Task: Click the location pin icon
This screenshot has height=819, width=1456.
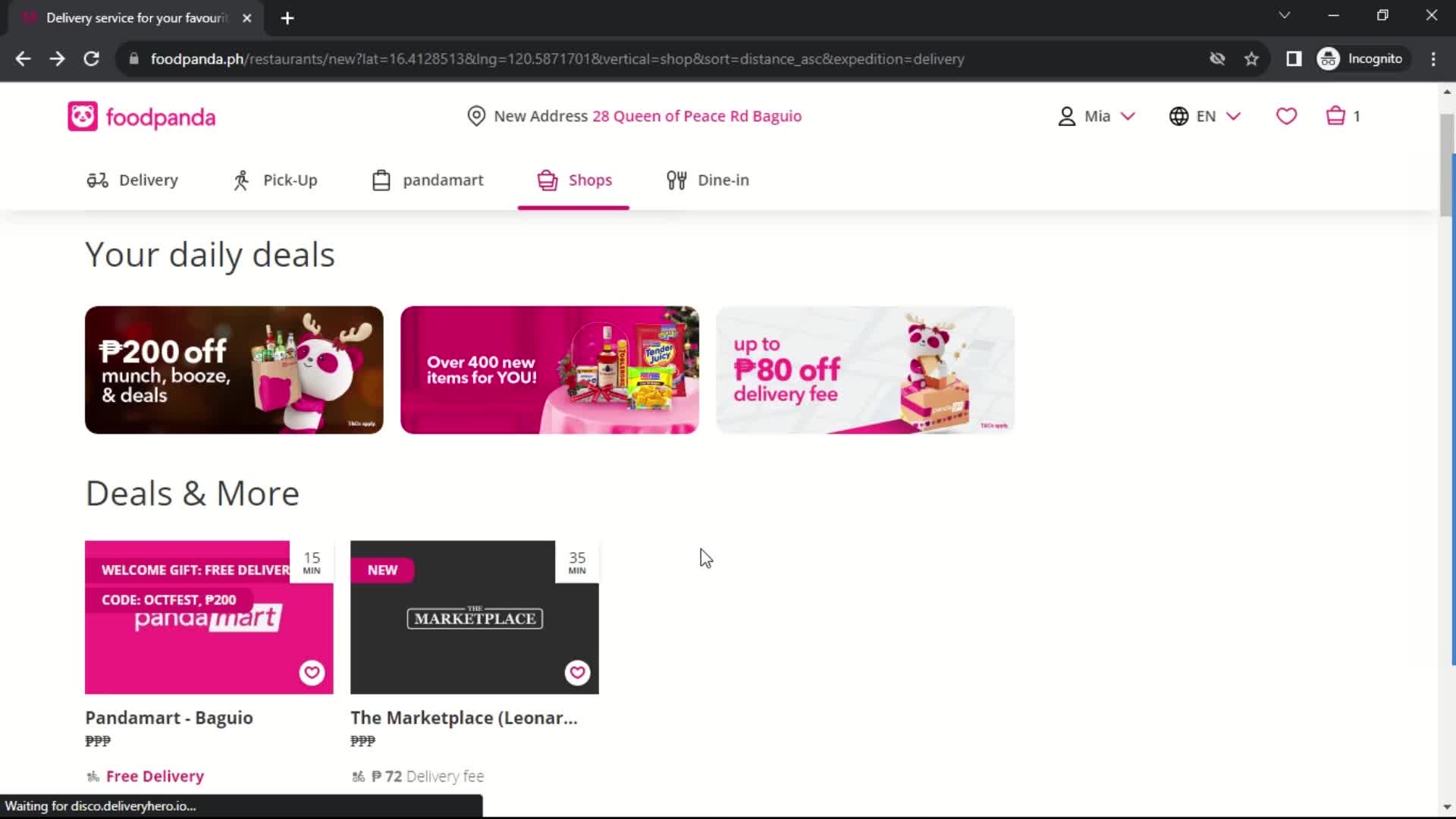Action: click(x=476, y=116)
